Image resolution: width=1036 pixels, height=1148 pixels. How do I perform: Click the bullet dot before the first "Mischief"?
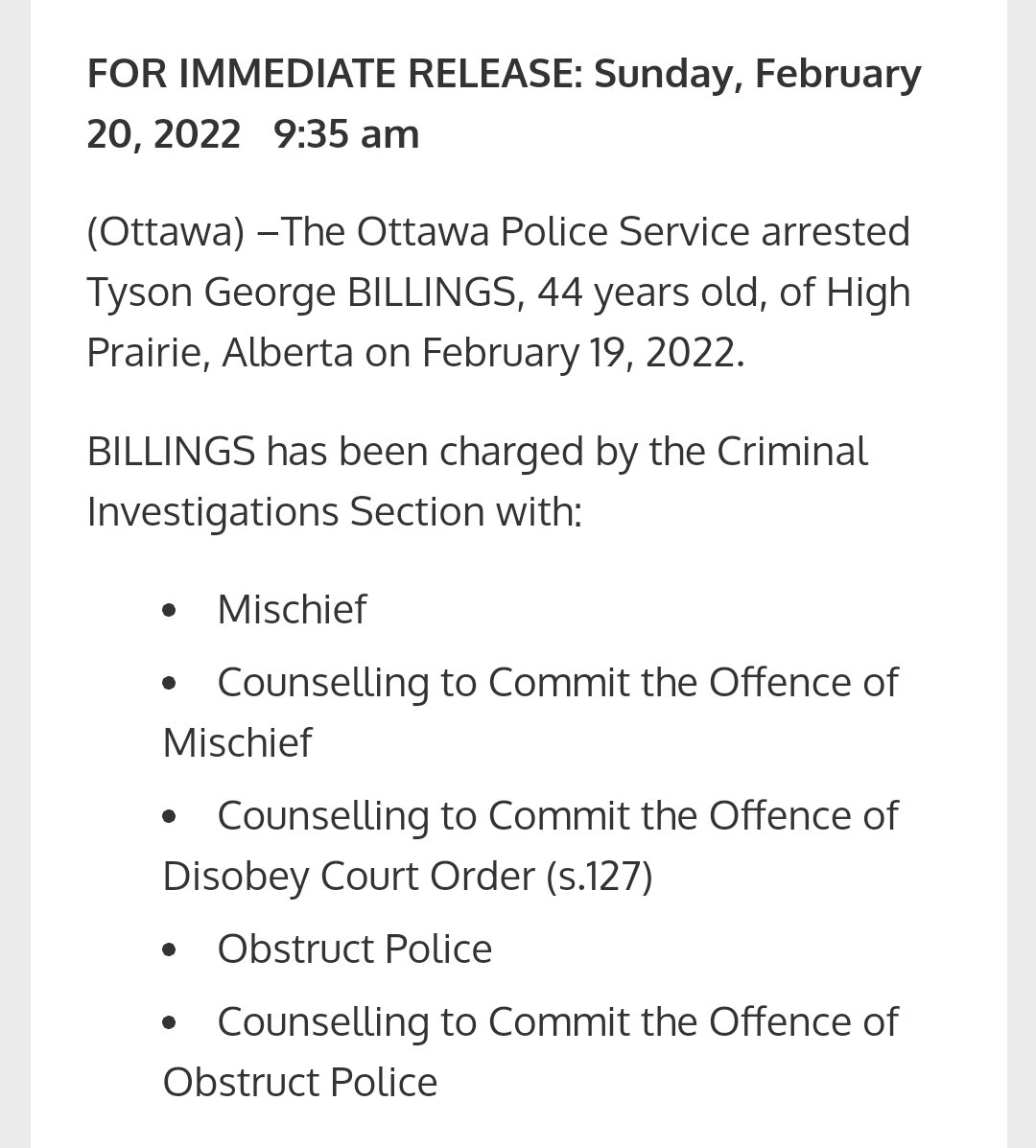171,610
